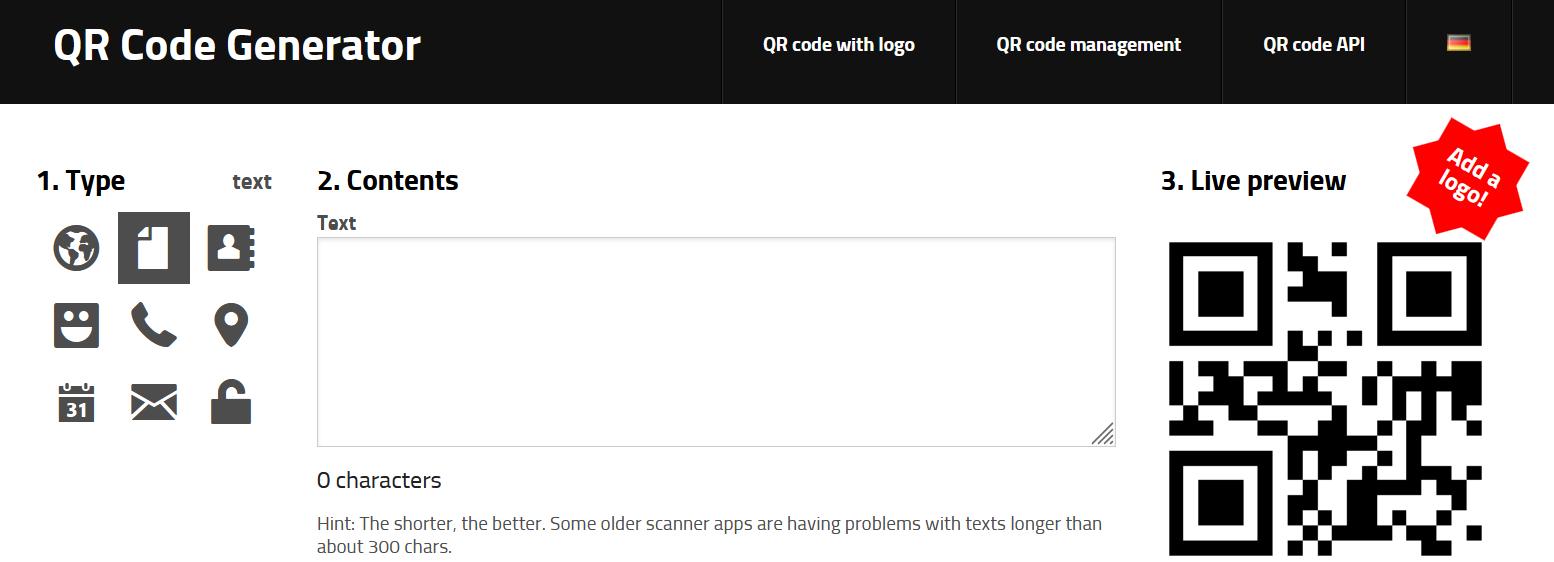Viewport: 1554px width, 562px height.
Task: Select the URL globe type icon
Action: 77,248
